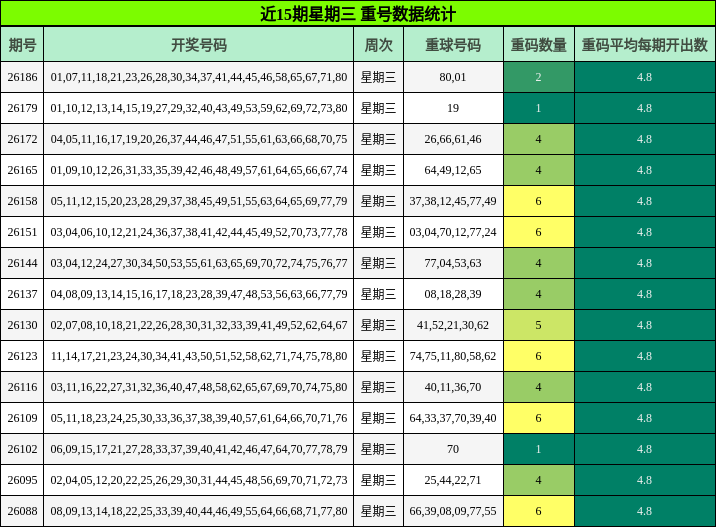
Task: Click the draw numbers beginning 01,10,12,13,14
Action: [199, 108]
